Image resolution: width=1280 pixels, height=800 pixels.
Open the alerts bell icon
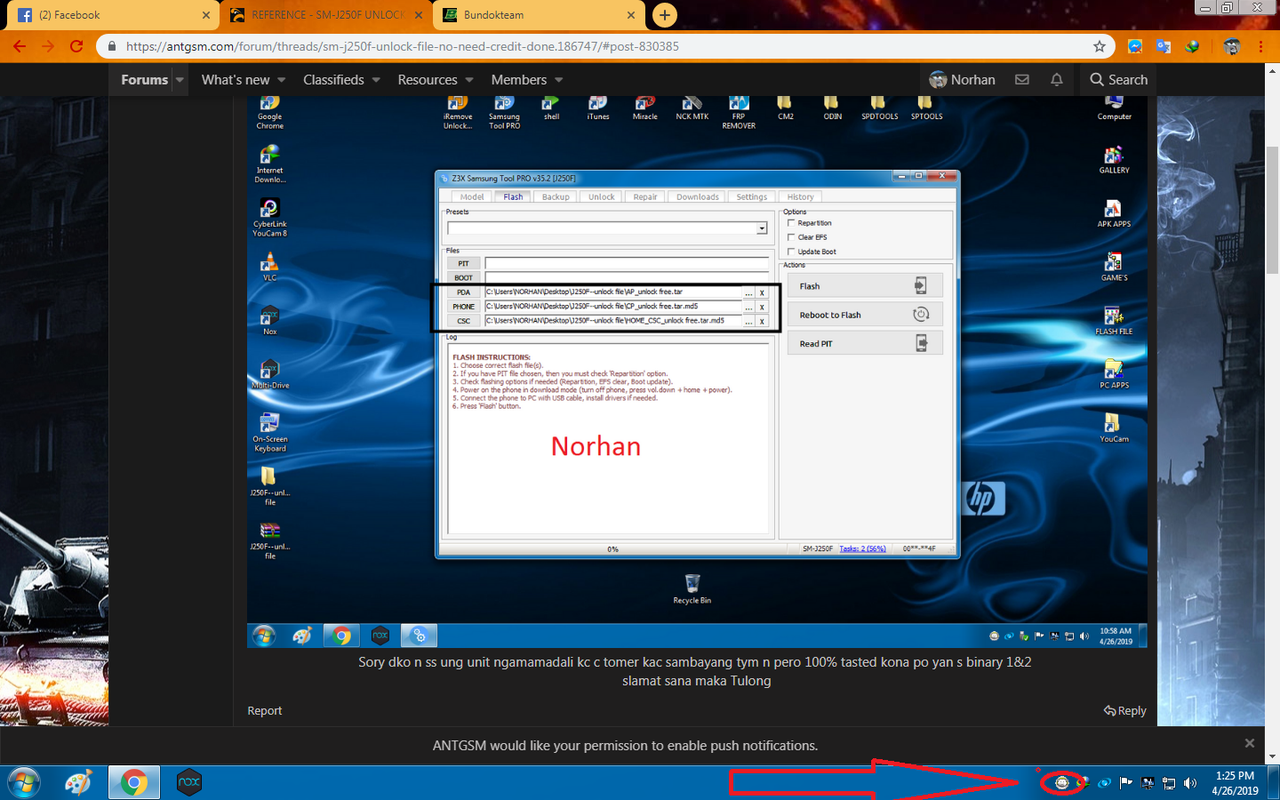point(1056,79)
